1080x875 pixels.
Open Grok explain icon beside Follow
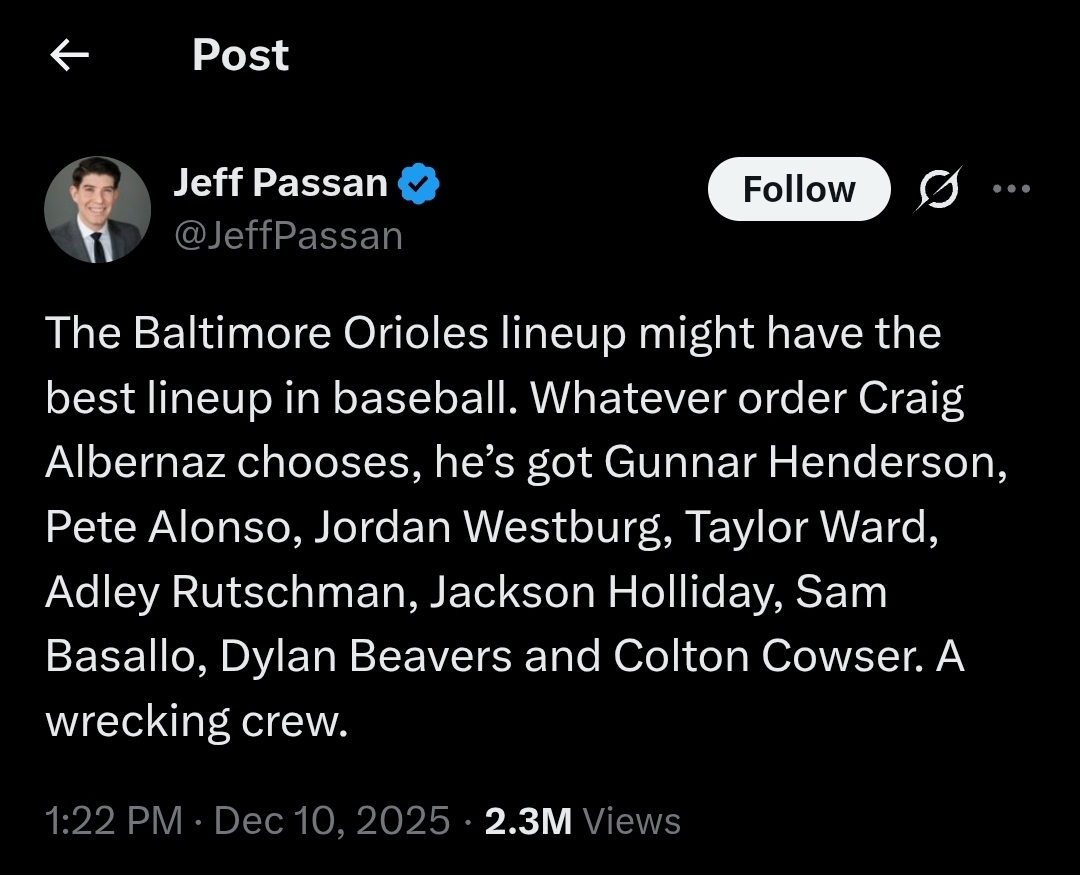click(x=937, y=189)
